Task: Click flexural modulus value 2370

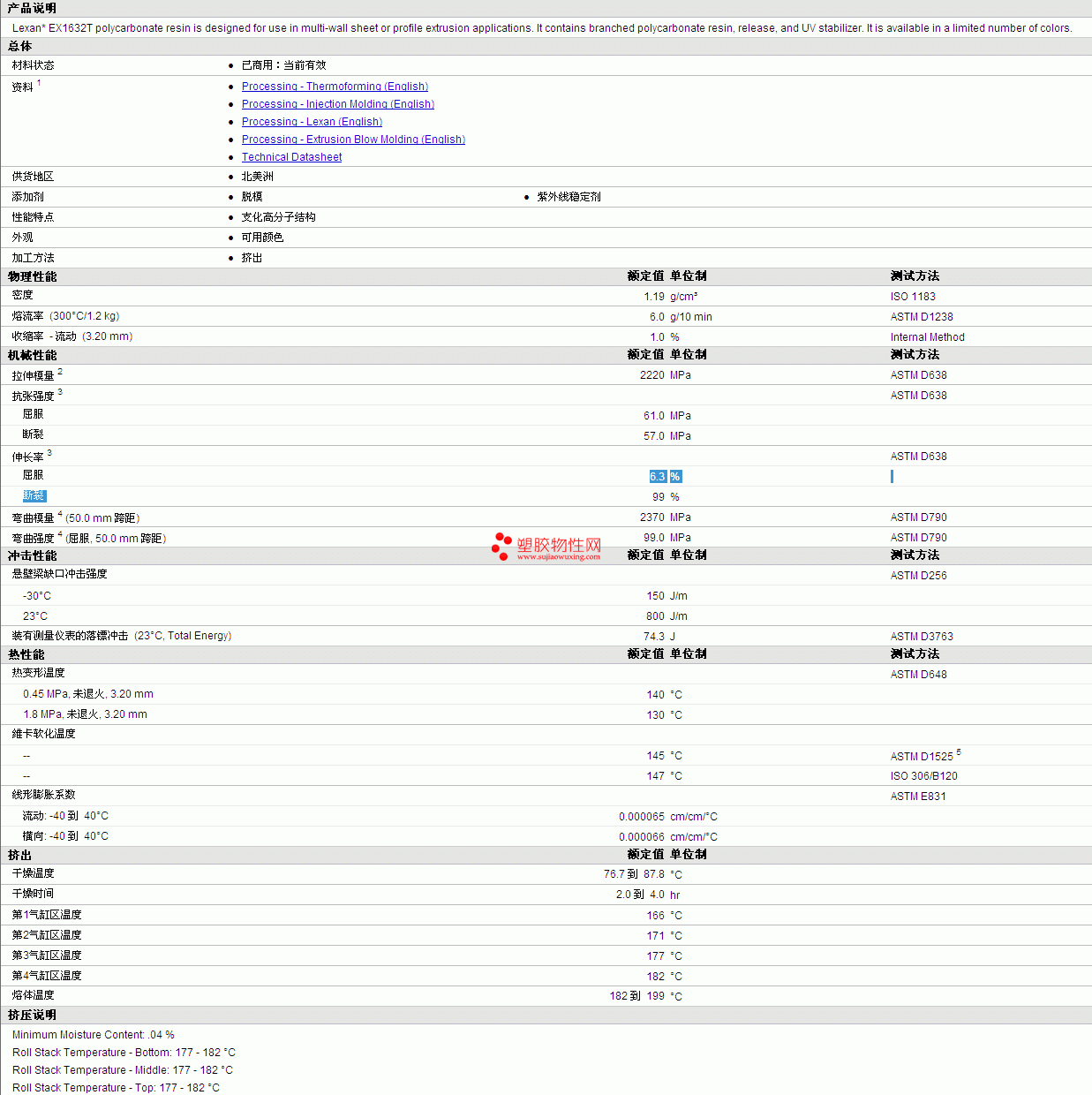Action: point(652,517)
